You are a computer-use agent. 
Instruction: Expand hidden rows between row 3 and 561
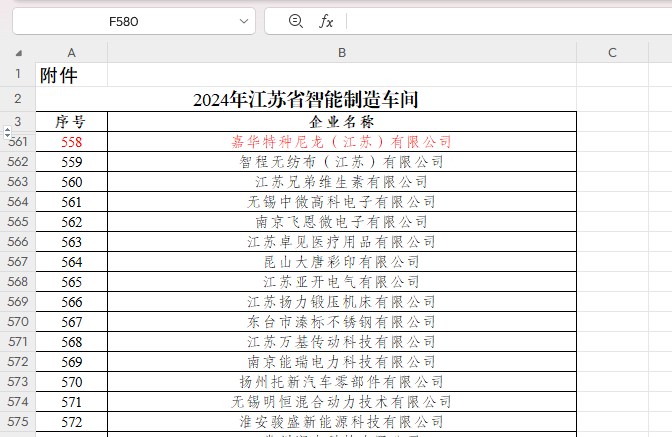point(8,132)
